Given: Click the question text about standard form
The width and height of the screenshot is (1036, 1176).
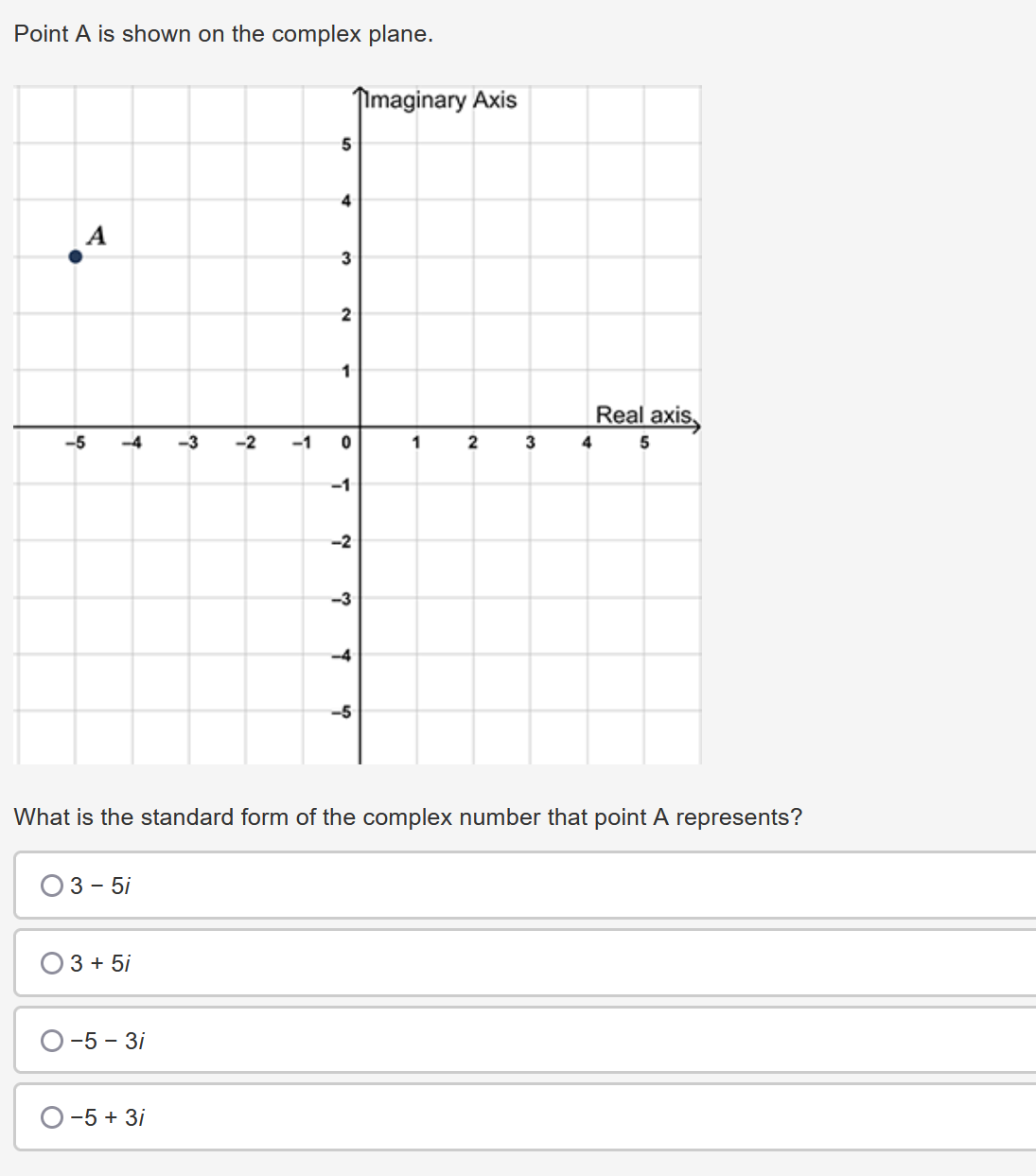Looking at the screenshot, I should [x=409, y=817].
